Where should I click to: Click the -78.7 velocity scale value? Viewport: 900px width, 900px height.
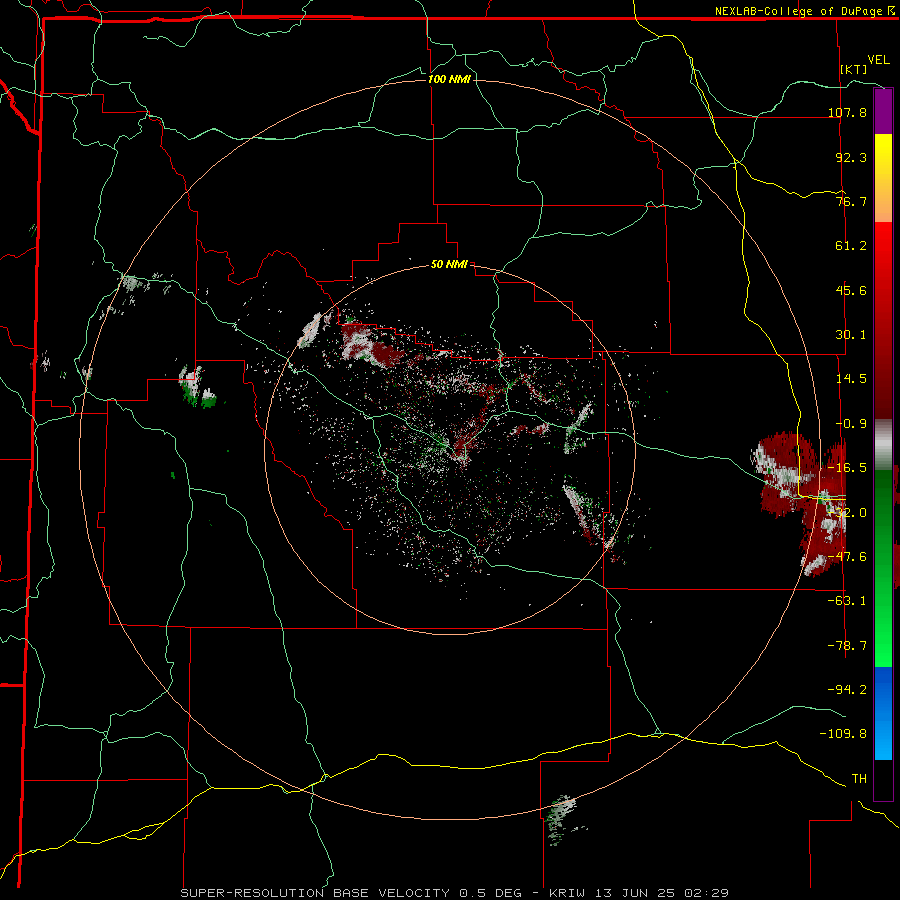tap(848, 646)
